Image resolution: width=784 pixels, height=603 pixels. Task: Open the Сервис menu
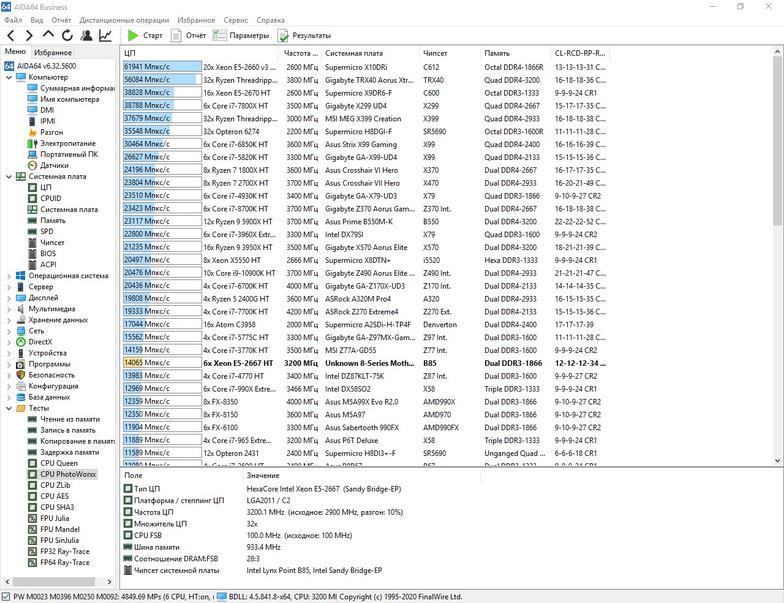(236, 20)
